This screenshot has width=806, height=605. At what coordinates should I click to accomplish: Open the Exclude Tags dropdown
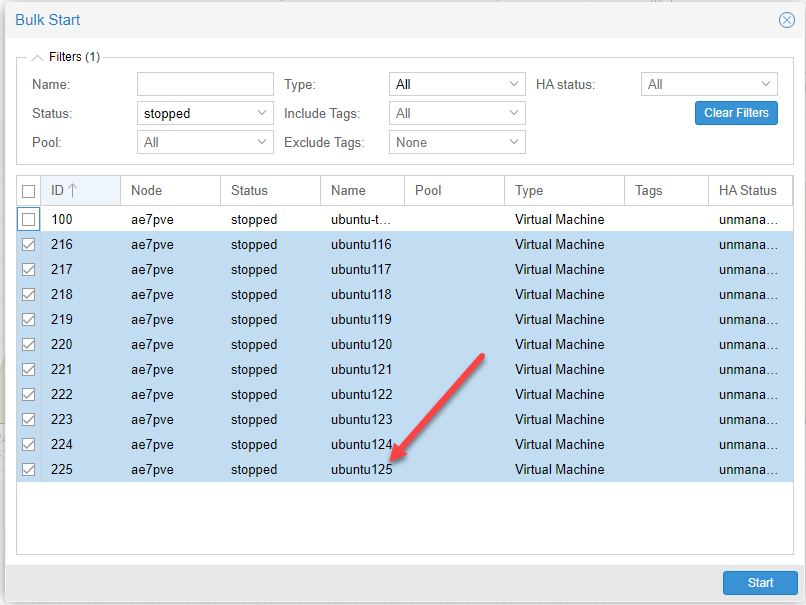click(x=457, y=142)
